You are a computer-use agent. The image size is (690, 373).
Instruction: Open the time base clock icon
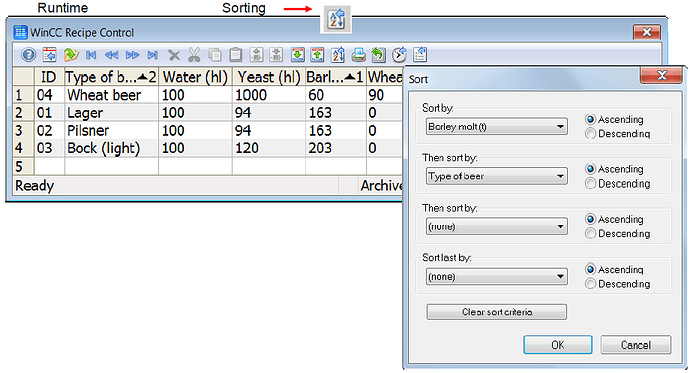point(399,55)
